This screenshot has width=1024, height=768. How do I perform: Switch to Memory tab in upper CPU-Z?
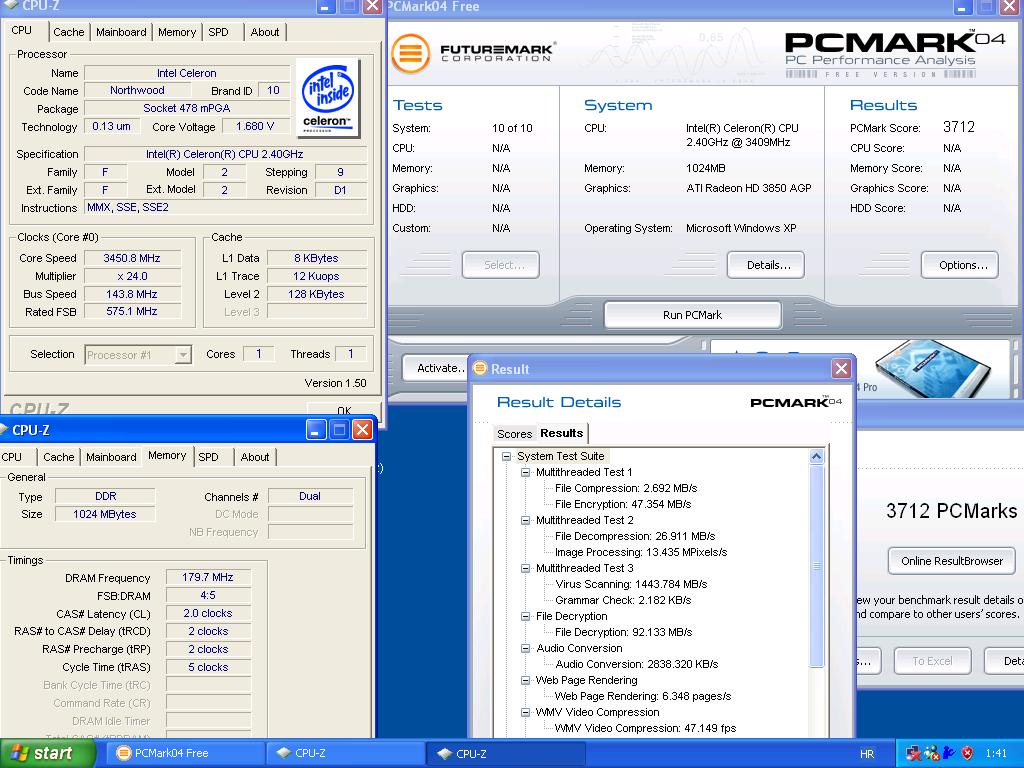177,32
